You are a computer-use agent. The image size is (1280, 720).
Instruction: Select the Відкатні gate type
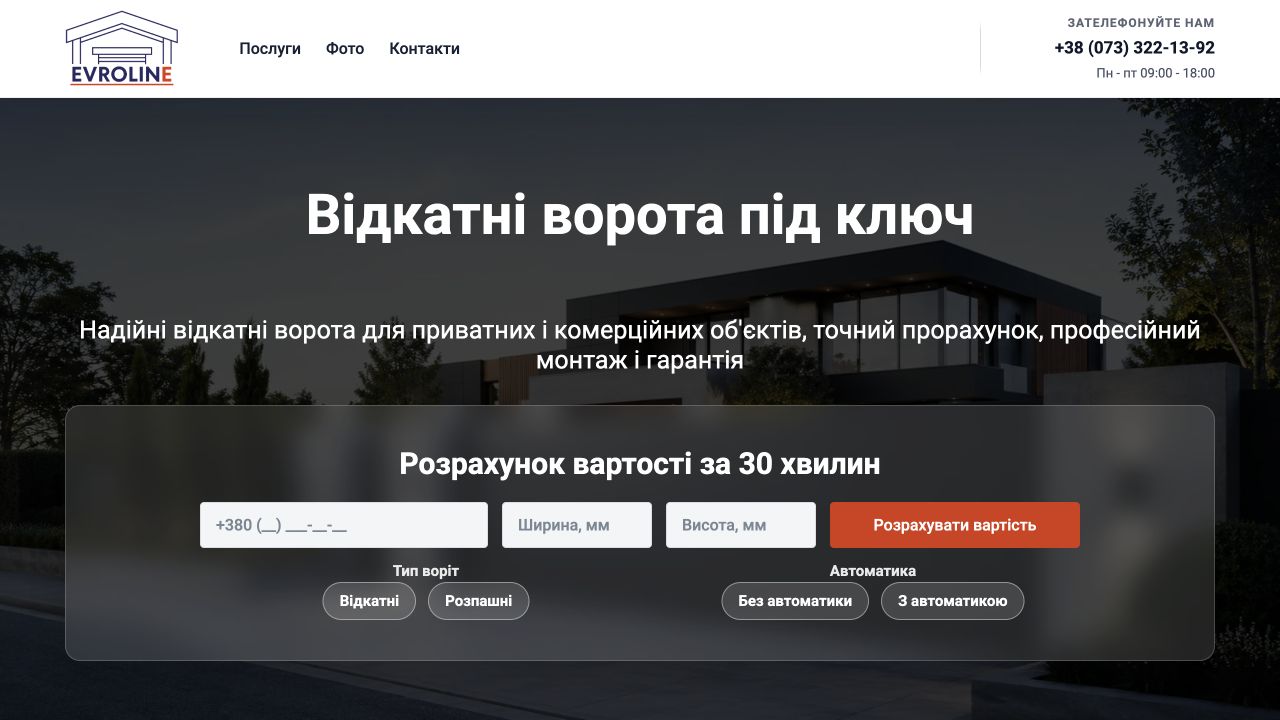[369, 601]
